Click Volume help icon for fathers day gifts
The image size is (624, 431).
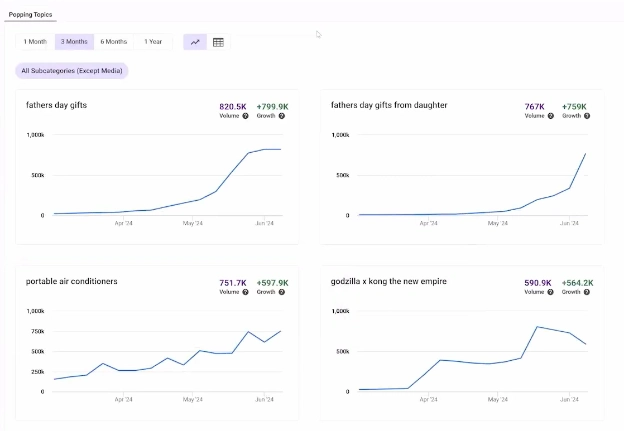pos(245,116)
